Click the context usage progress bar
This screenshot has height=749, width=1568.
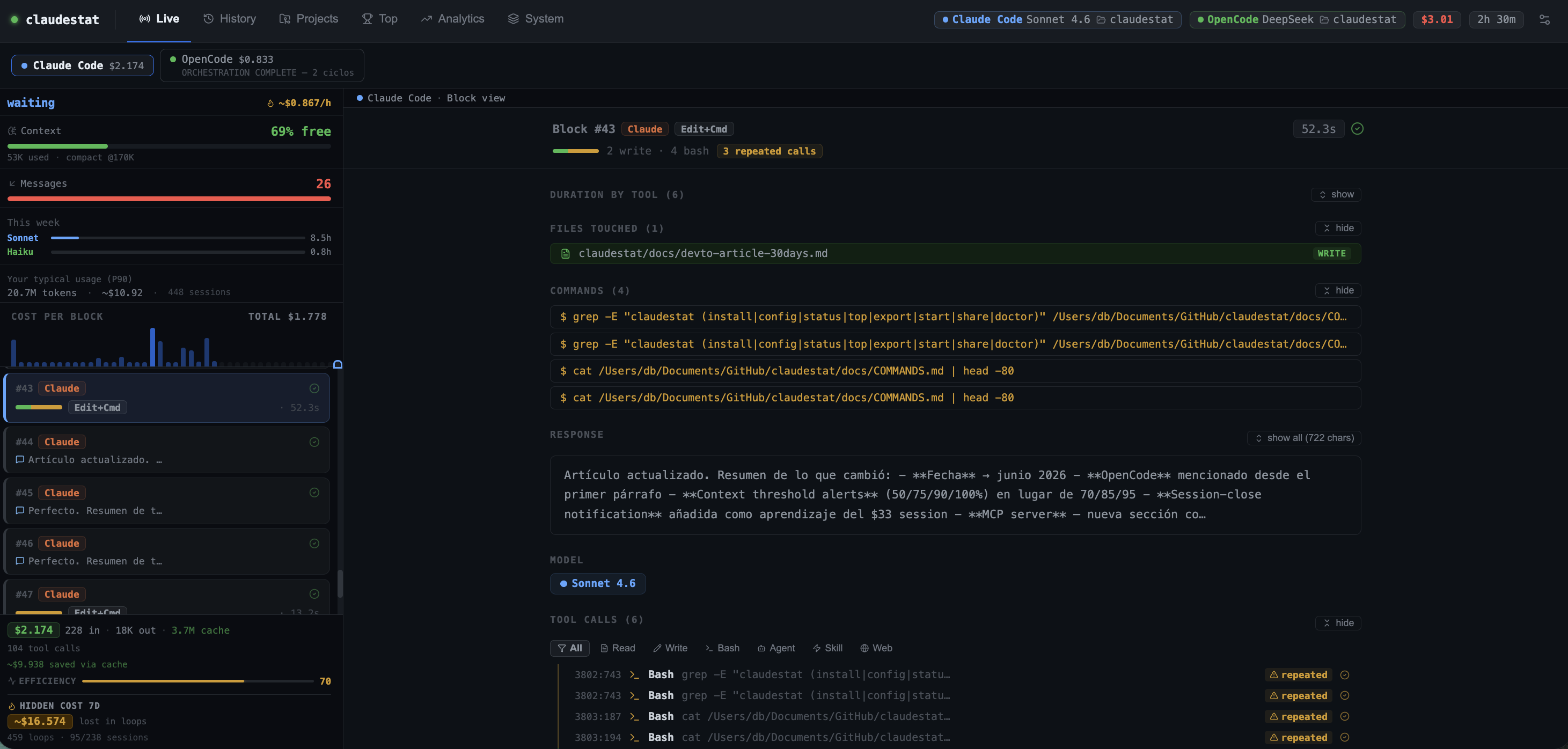pos(169,146)
